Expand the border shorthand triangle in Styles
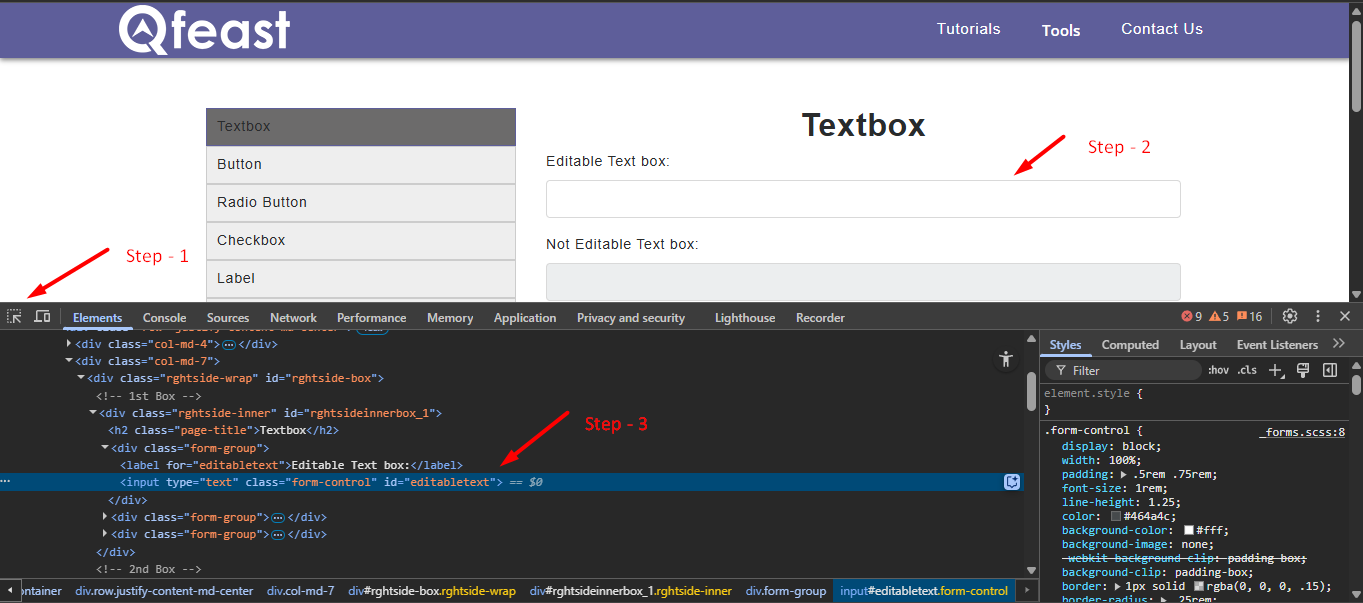 point(1118,586)
